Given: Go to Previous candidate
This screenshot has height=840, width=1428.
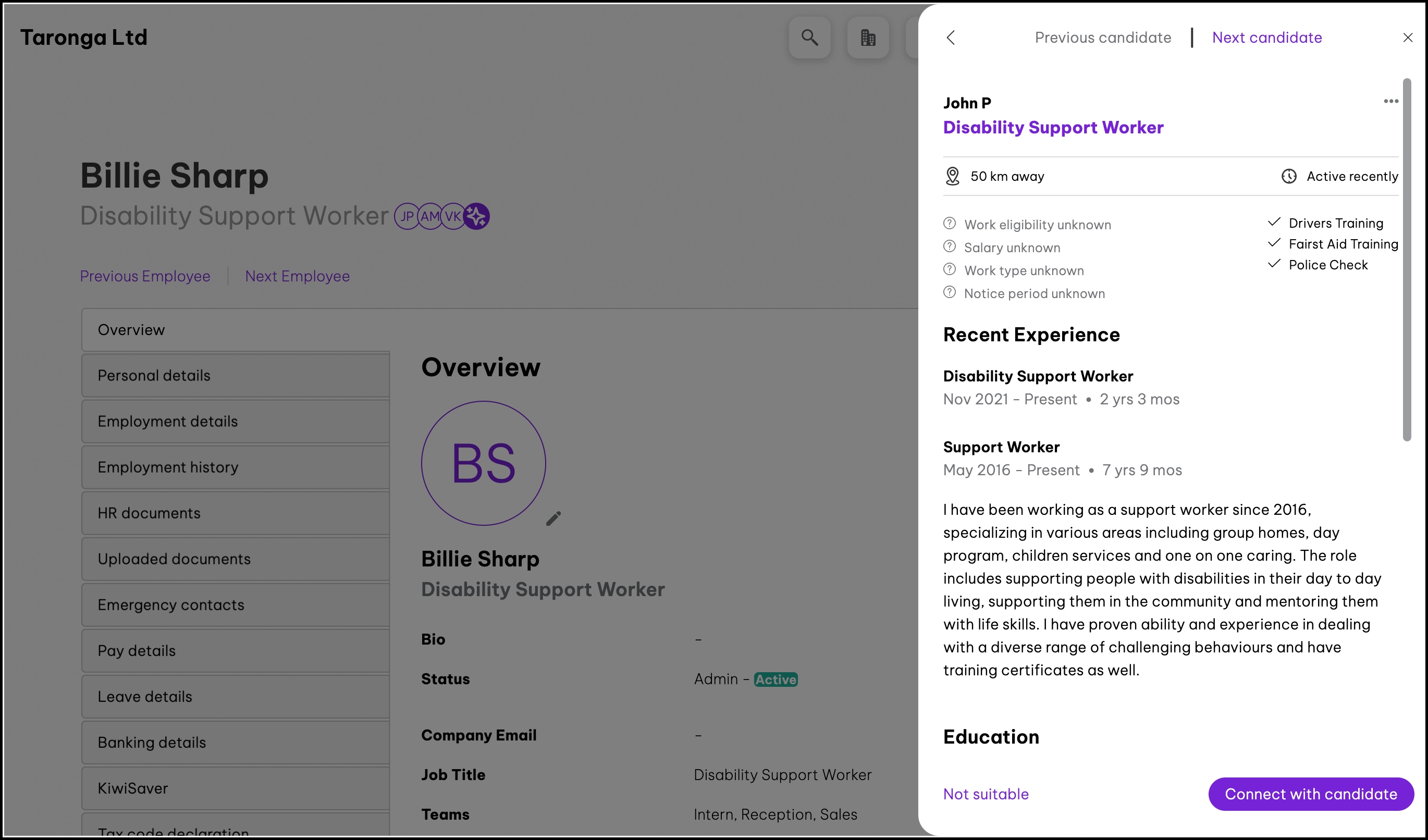Looking at the screenshot, I should 1103,38.
